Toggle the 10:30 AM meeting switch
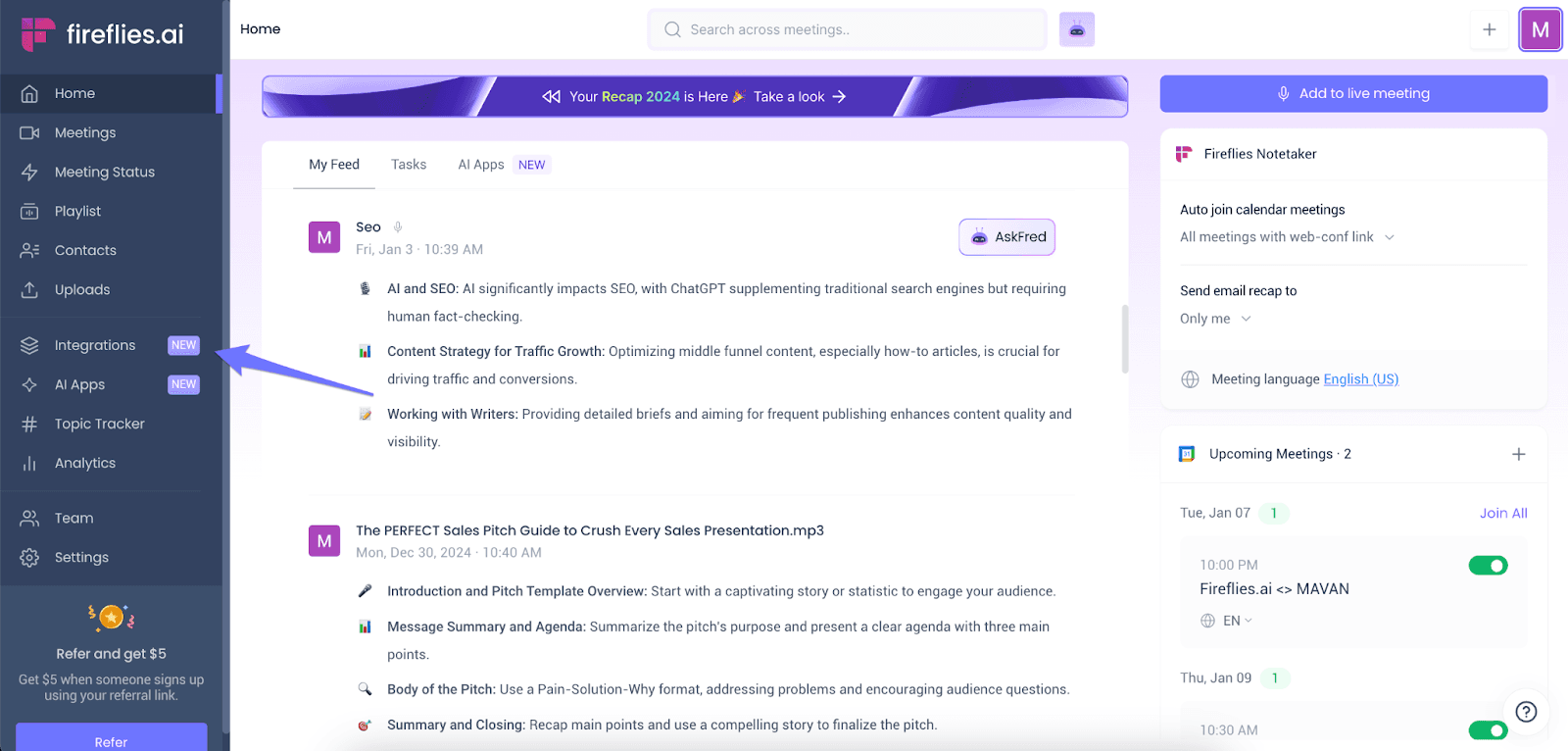 (1488, 730)
